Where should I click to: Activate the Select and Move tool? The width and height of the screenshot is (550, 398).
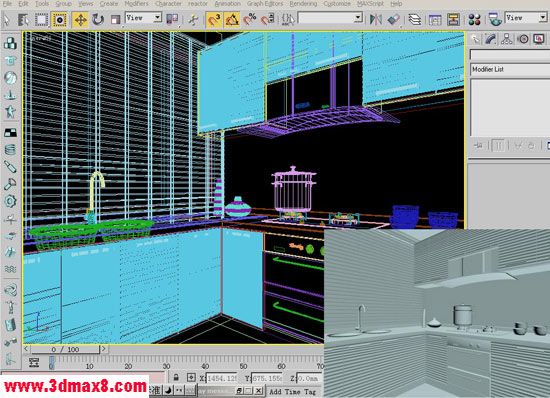click(x=80, y=20)
